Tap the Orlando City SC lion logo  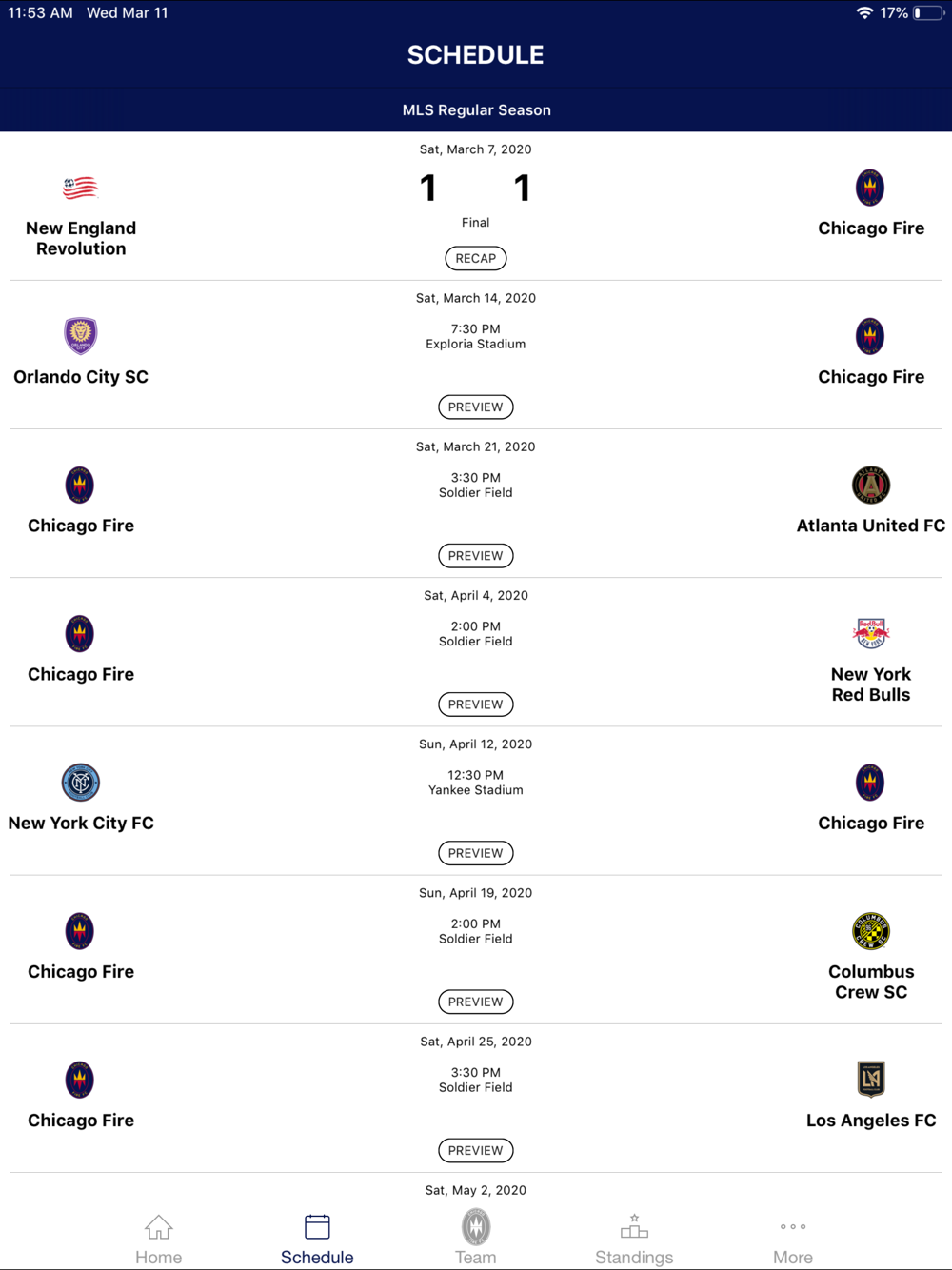tap(80, 335)
